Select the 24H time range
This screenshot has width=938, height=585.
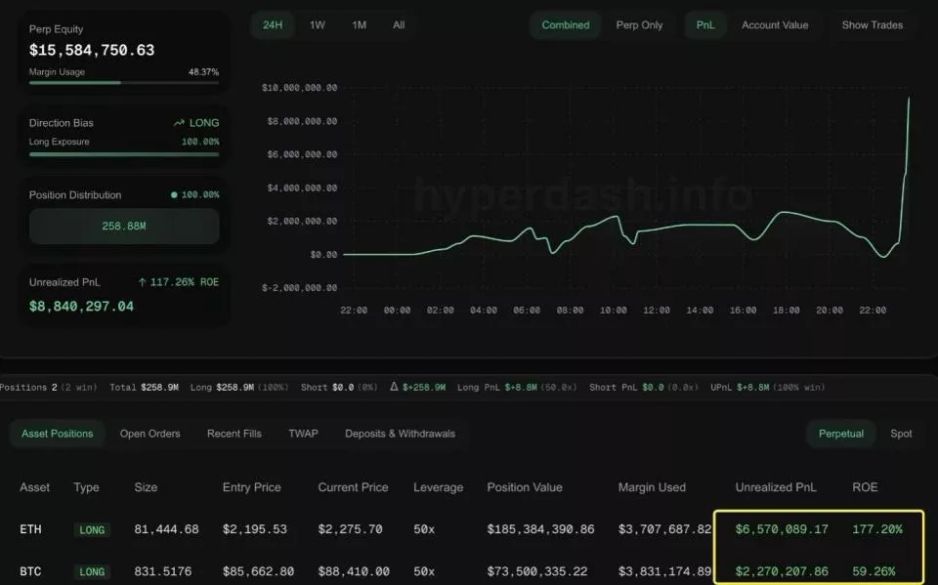[272, 25]
